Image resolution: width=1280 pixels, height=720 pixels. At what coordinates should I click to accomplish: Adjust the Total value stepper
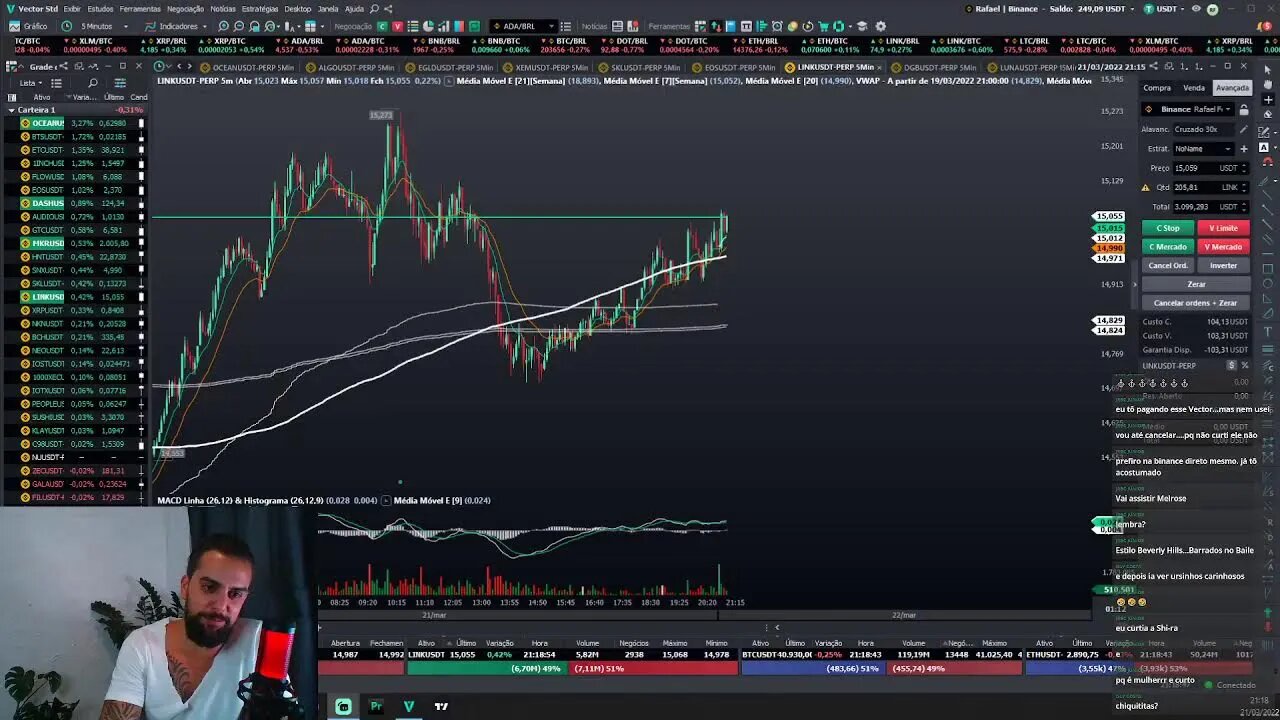(1246, 206)
